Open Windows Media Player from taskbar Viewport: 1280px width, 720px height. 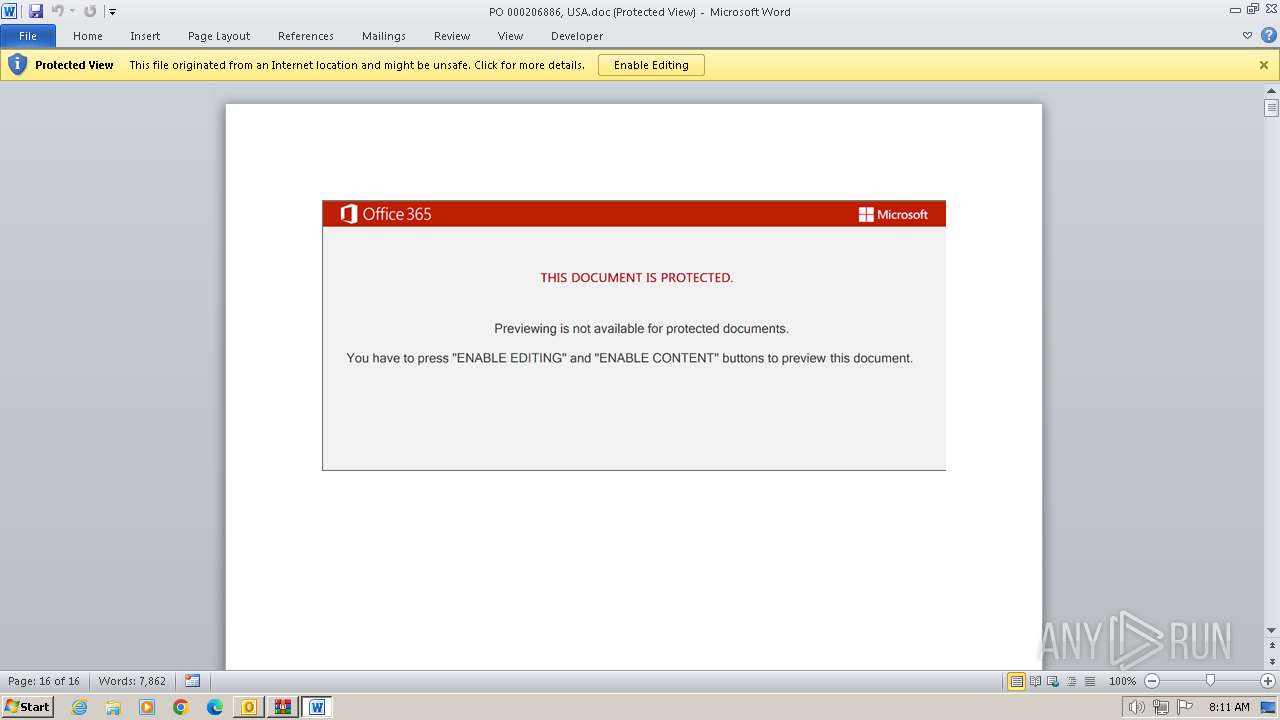click(147, 707)
